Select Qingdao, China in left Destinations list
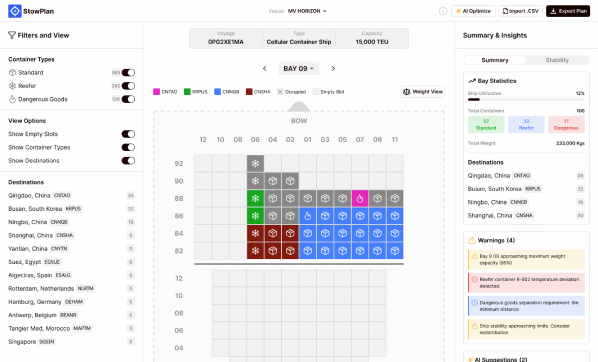The height and width of the screenshot is (362, 598). pos(71,195)
